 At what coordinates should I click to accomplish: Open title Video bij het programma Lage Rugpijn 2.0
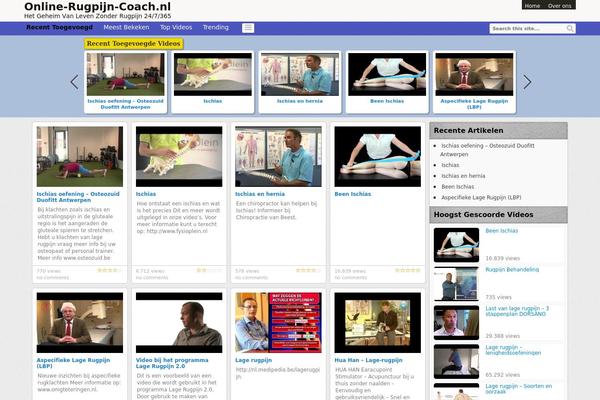(x=172, y=363)
